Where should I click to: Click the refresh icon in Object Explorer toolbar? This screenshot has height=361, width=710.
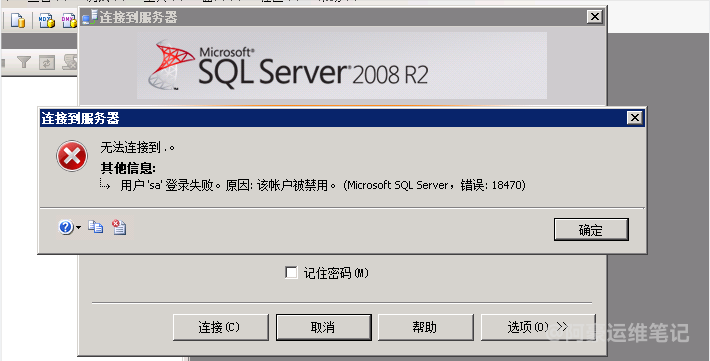46,63
